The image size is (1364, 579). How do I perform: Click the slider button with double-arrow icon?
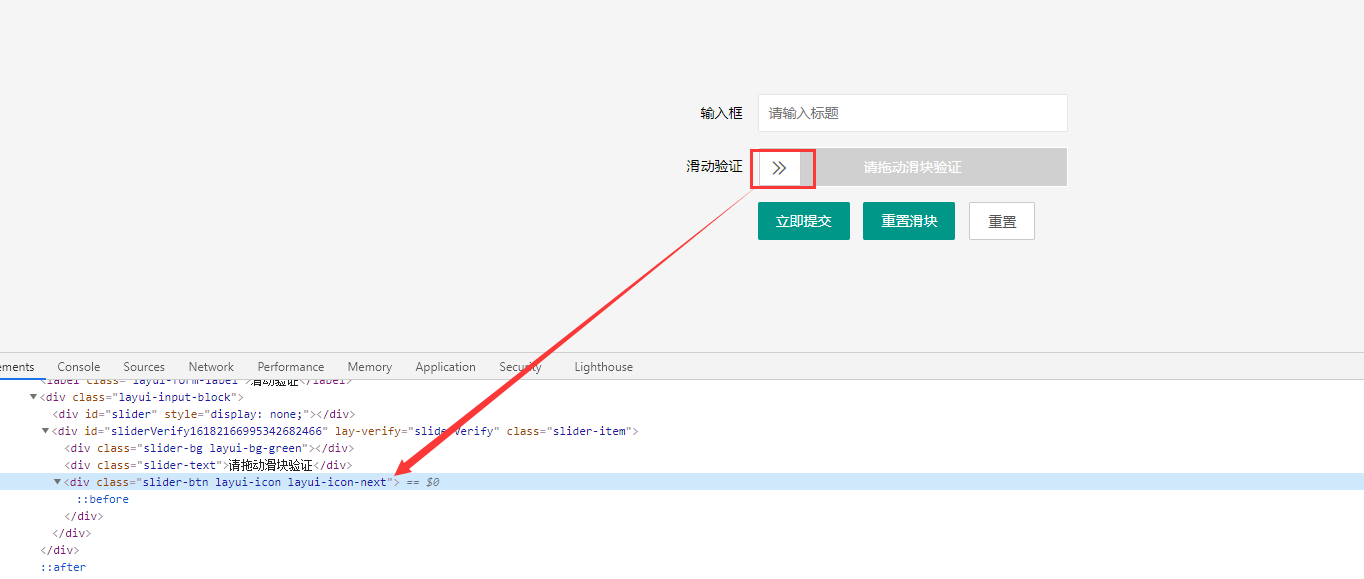(779, 167)
